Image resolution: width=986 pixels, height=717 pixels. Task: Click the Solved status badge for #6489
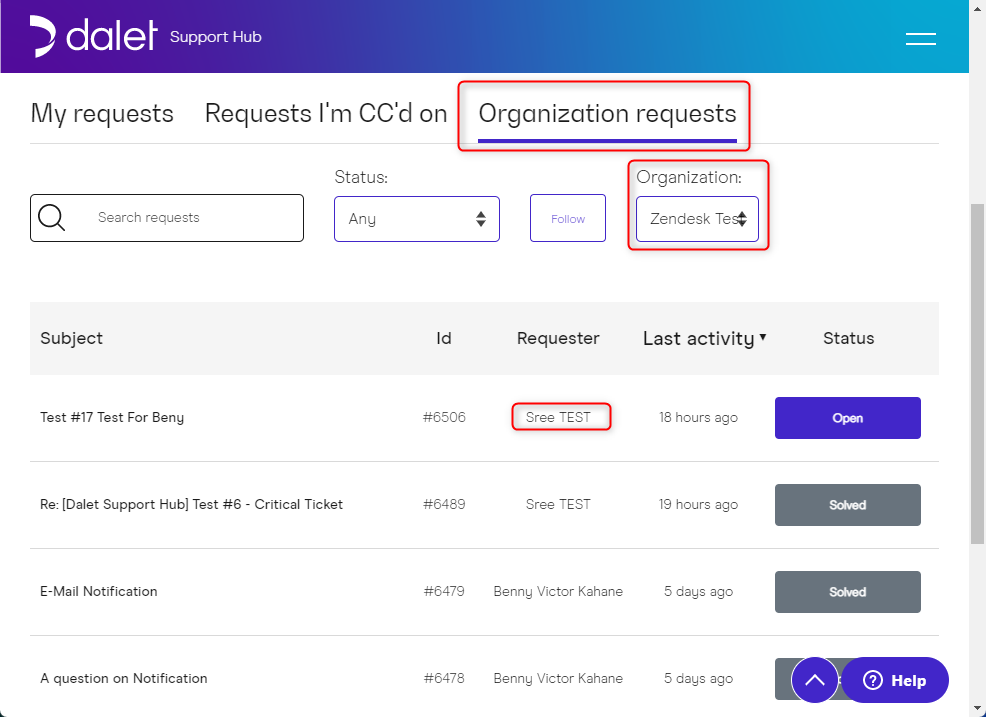(848, 504)
